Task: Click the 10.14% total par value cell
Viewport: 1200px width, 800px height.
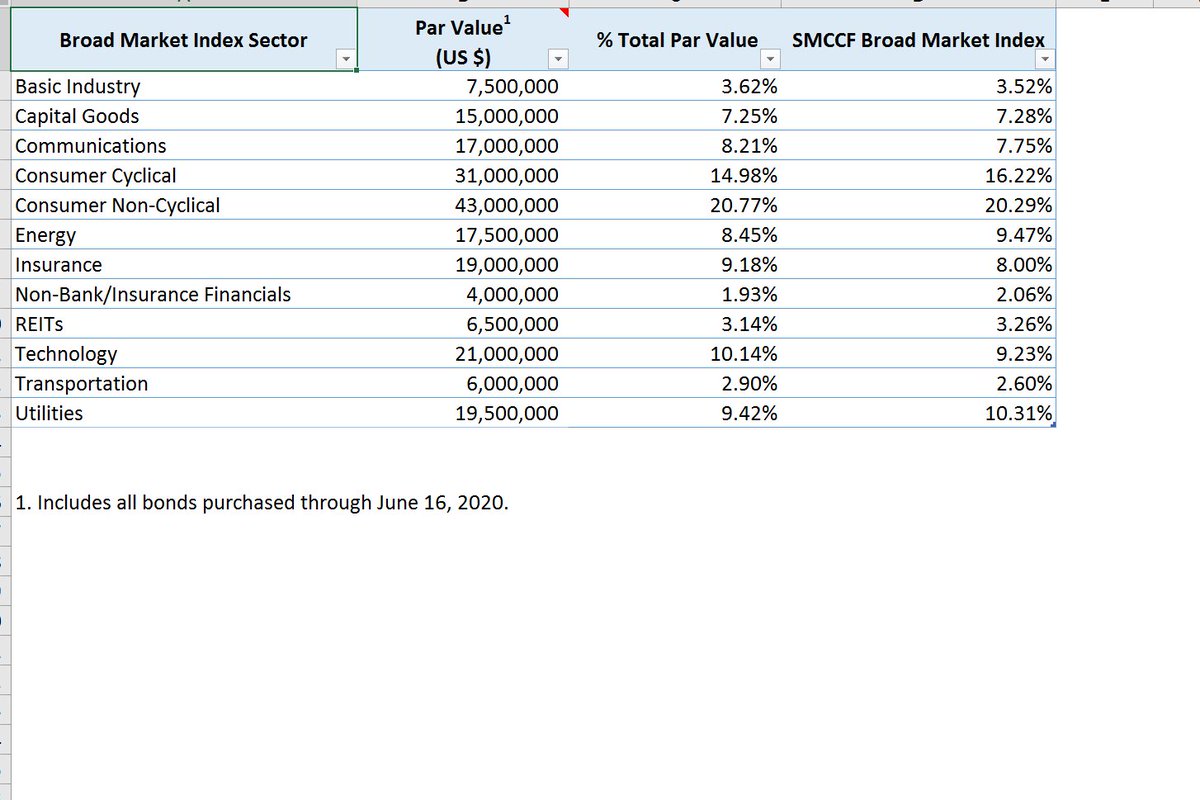Action: (674, 354)
